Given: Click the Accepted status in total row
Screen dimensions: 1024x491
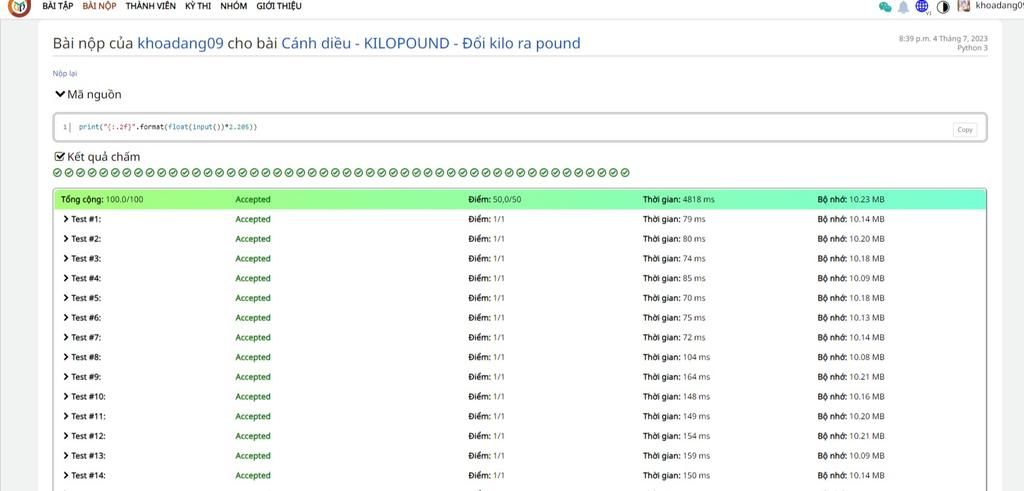Looking at the screenshot, I should coord(253,200).
